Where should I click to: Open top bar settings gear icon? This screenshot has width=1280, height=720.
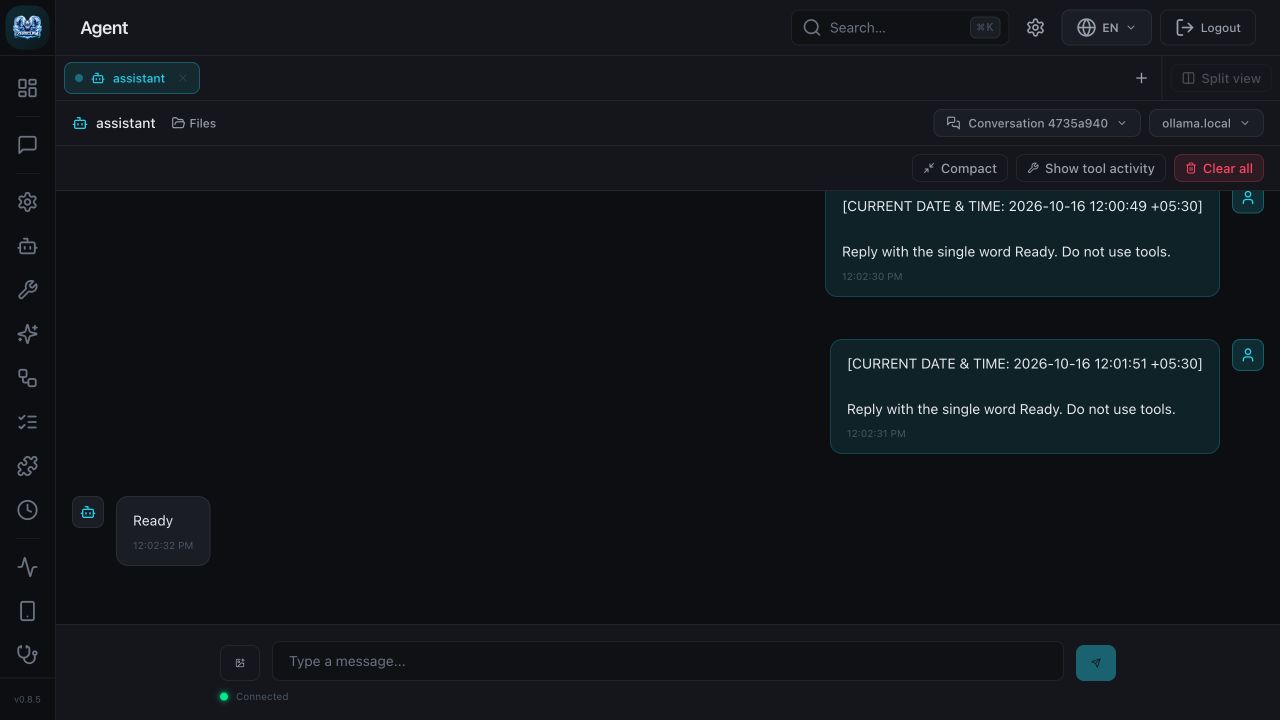(1035, 28)
